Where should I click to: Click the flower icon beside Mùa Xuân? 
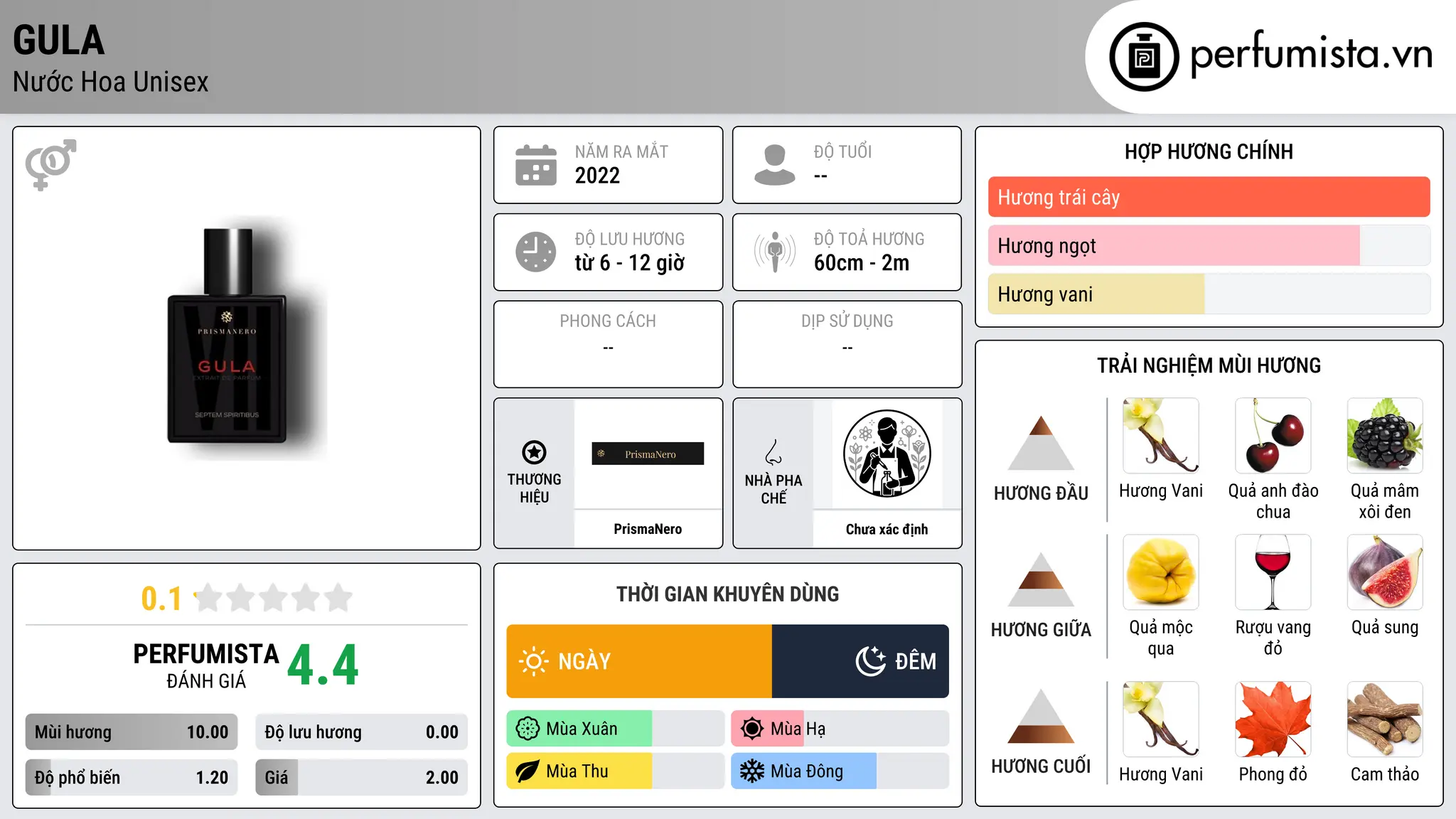[528, 729]
